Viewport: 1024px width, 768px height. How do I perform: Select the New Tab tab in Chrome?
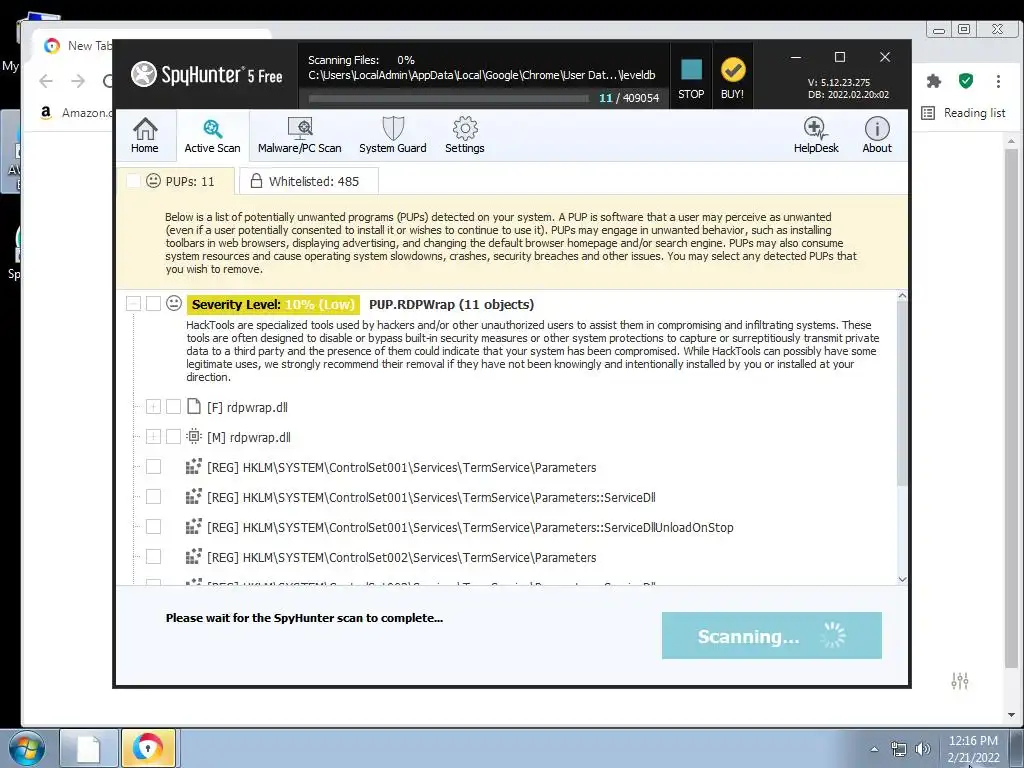(x=78, y=46)
